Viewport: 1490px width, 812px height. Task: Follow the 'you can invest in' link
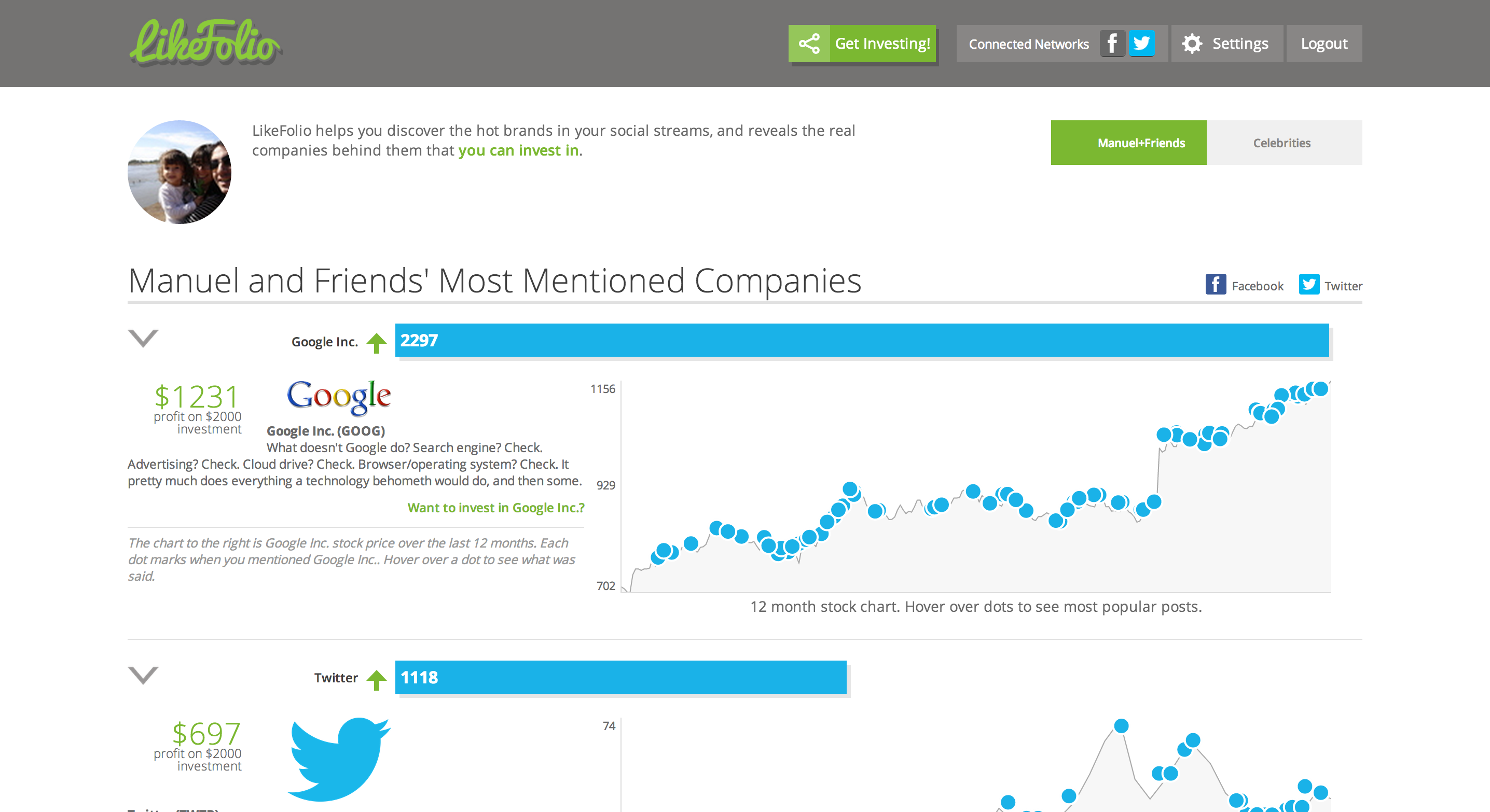click(518, 150)
